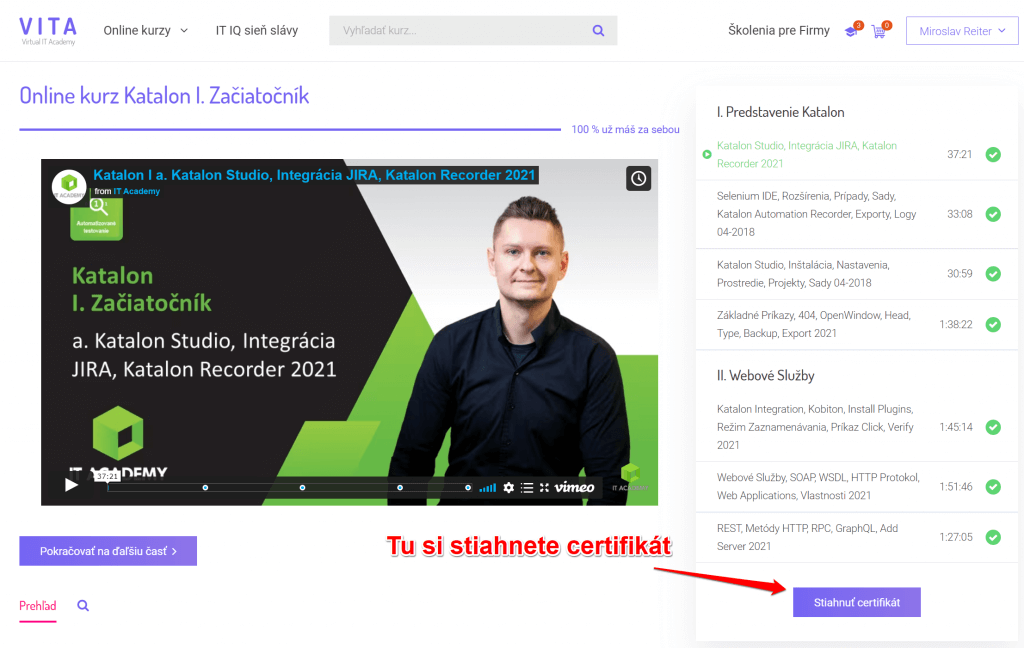Click section heading I. Predstavenie Katalon
1024x648 pixels.
coord(780,112)
